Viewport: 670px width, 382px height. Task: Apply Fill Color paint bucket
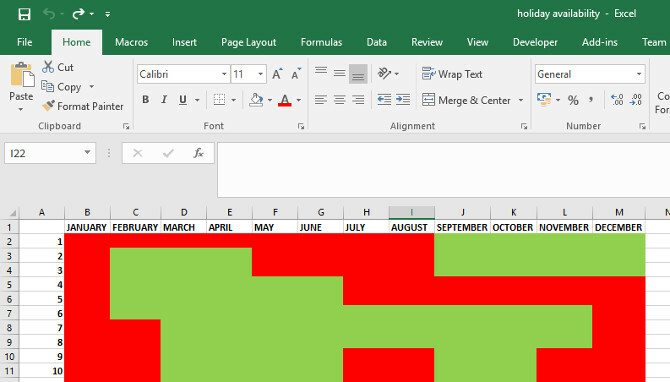point(256,100)
